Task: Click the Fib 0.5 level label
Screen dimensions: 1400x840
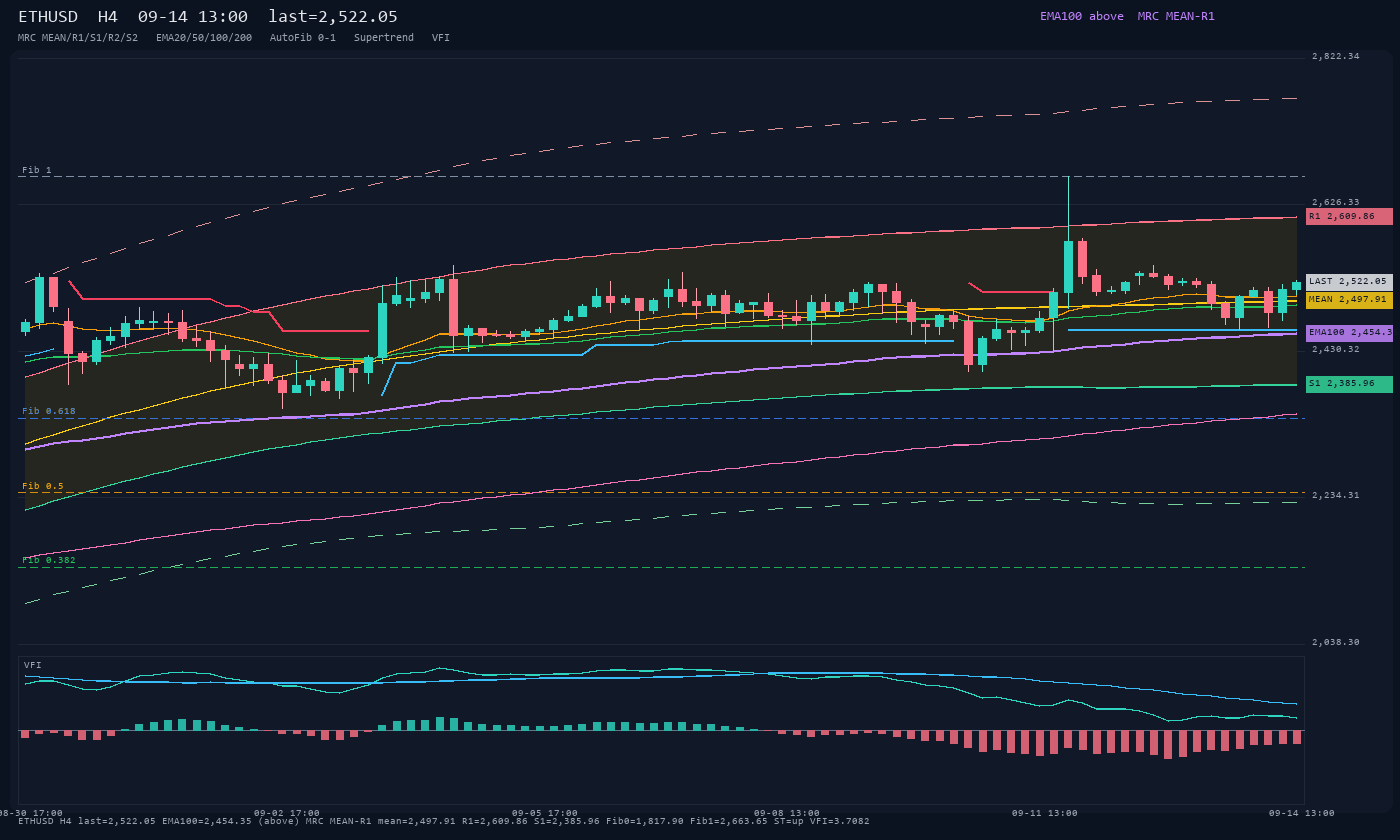Action: click(x=43, y=486)
